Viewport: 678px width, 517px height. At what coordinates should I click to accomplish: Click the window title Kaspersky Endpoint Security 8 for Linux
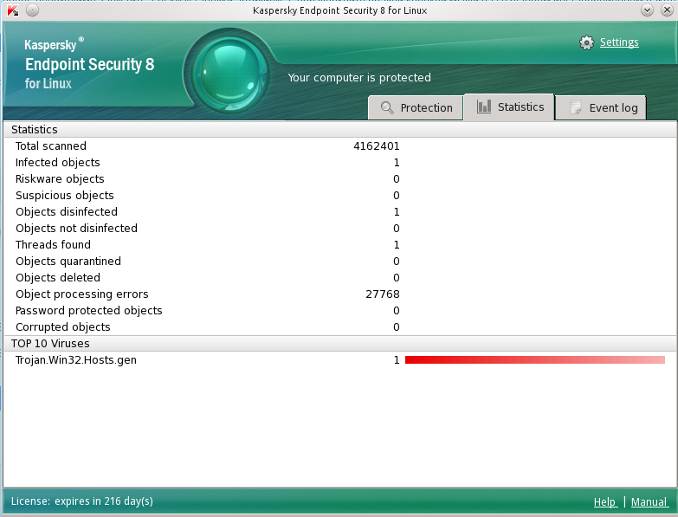[x=340, y=10]
